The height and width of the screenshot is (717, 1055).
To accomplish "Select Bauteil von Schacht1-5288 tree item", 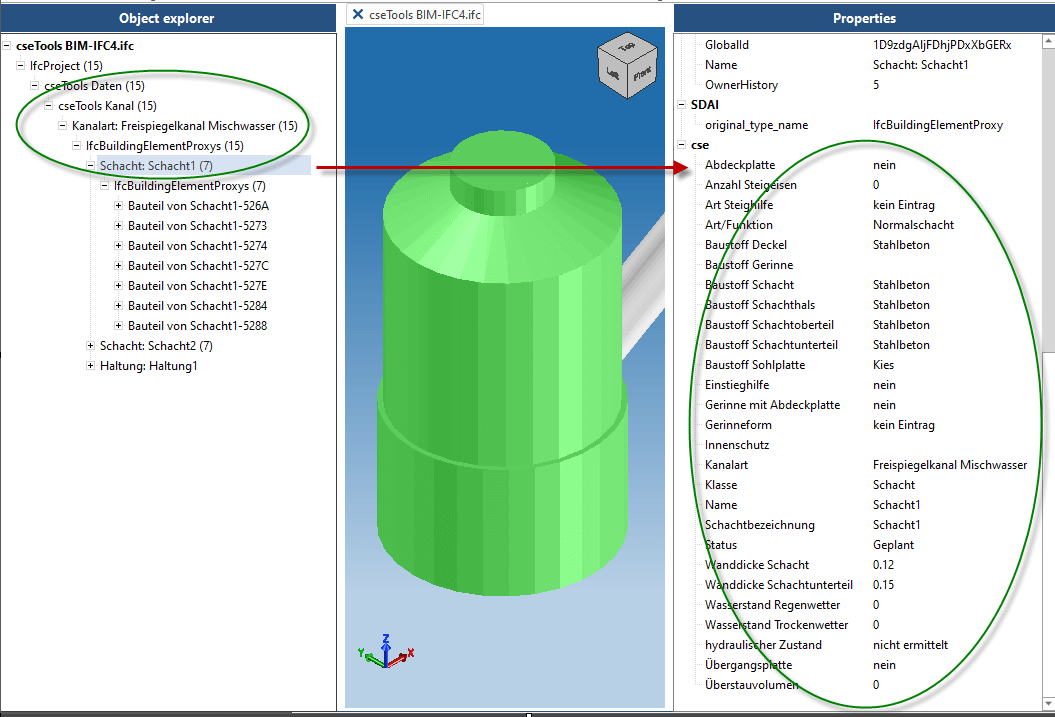I will [197, 326].
